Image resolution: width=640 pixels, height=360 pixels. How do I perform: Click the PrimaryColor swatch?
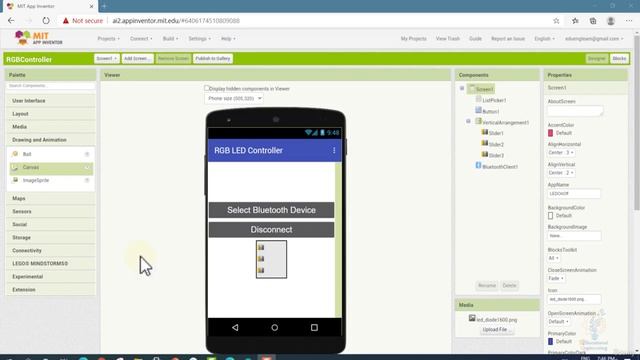pos(550,341)
